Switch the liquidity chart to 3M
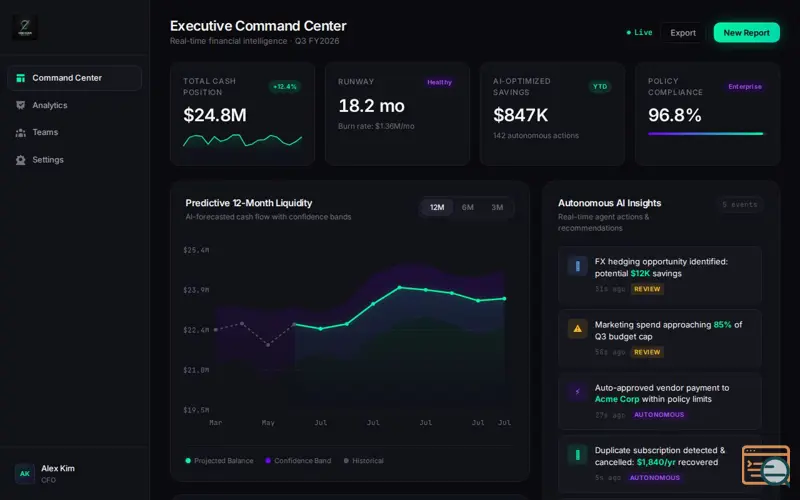The width and height of the screenshot is (800, 500). click(497, 207)
